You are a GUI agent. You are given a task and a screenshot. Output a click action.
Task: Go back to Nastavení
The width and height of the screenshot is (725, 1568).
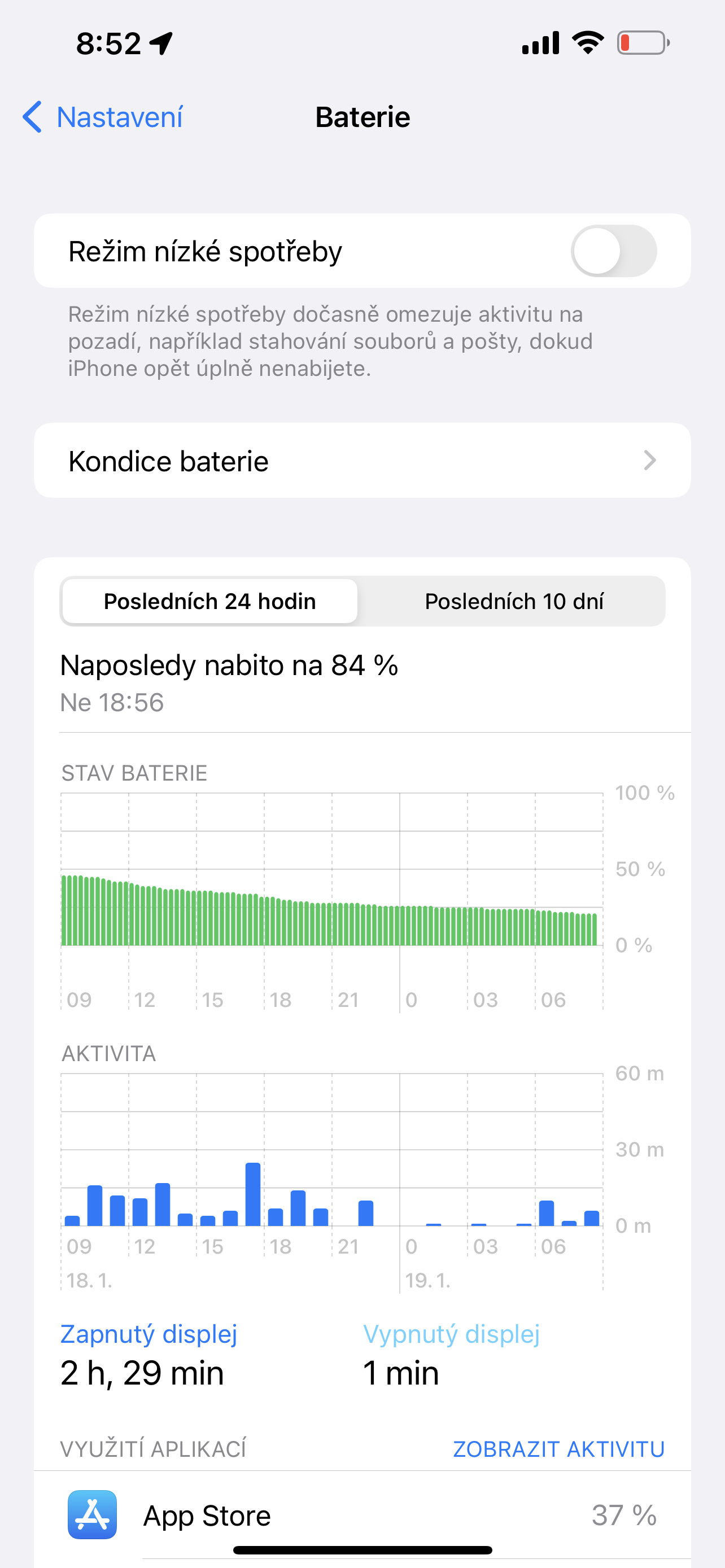[119, 117]
